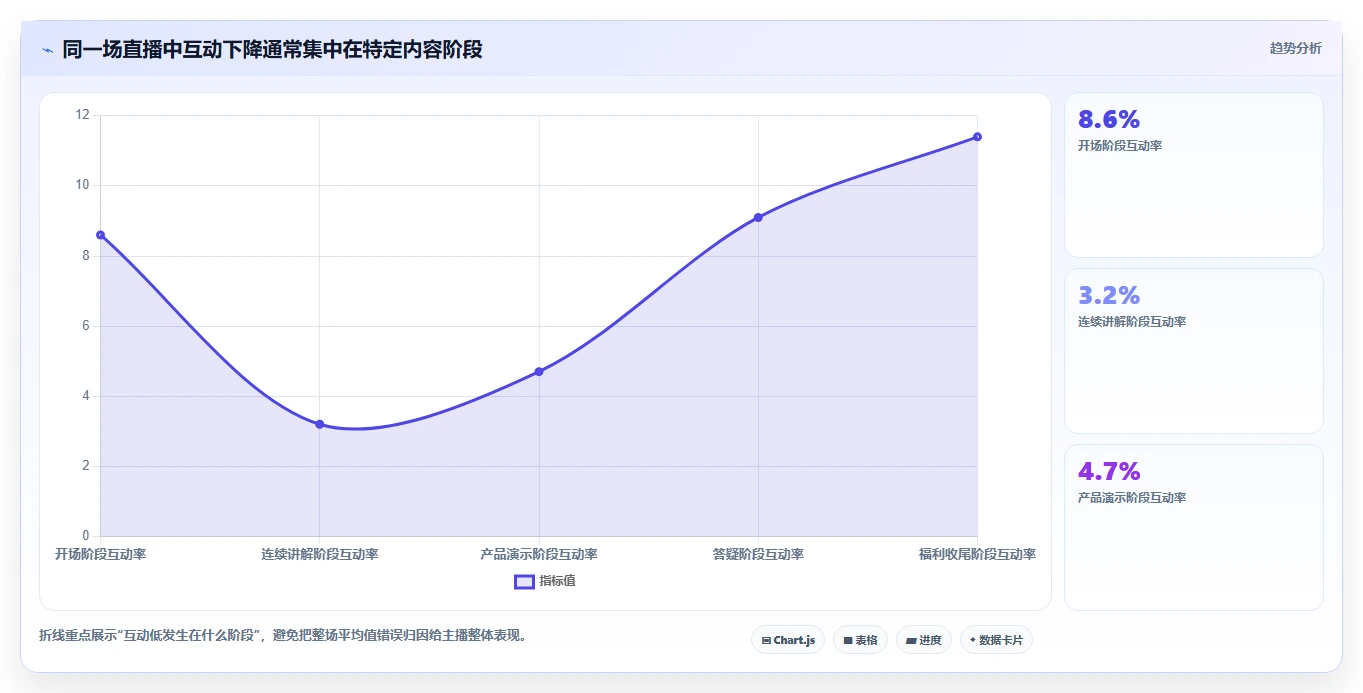Click x-axis label 连续讲解阶段互动率

click(320, 554)
